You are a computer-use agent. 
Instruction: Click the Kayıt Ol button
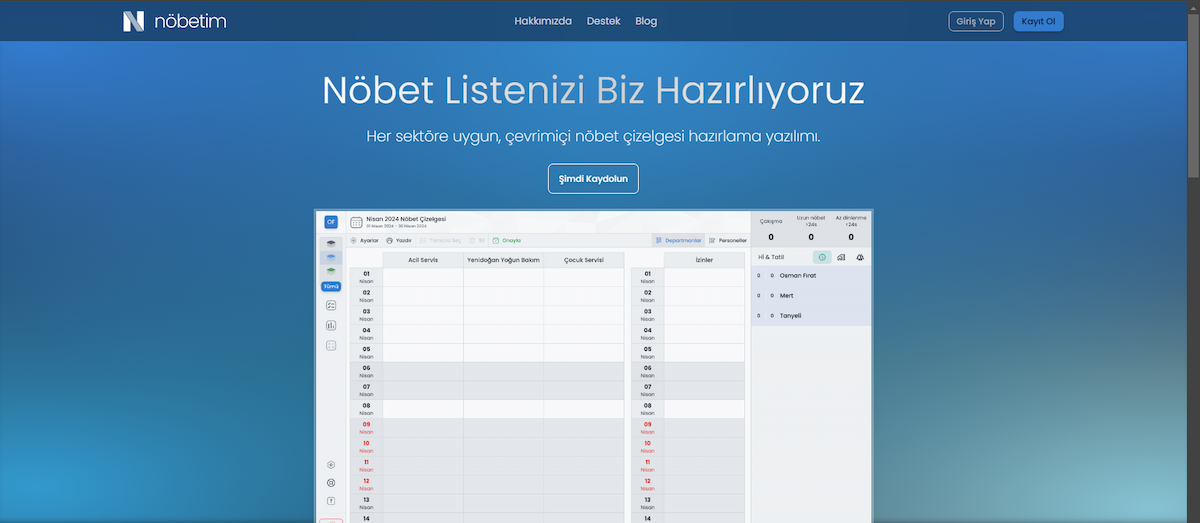tap(1038, 21)
